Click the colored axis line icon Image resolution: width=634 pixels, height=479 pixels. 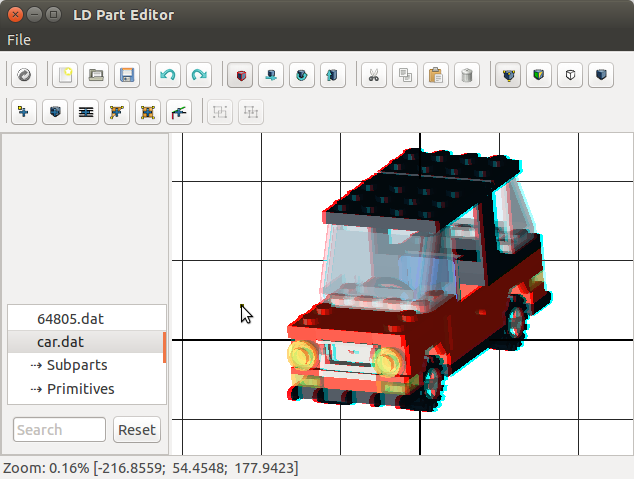(179, 112)
